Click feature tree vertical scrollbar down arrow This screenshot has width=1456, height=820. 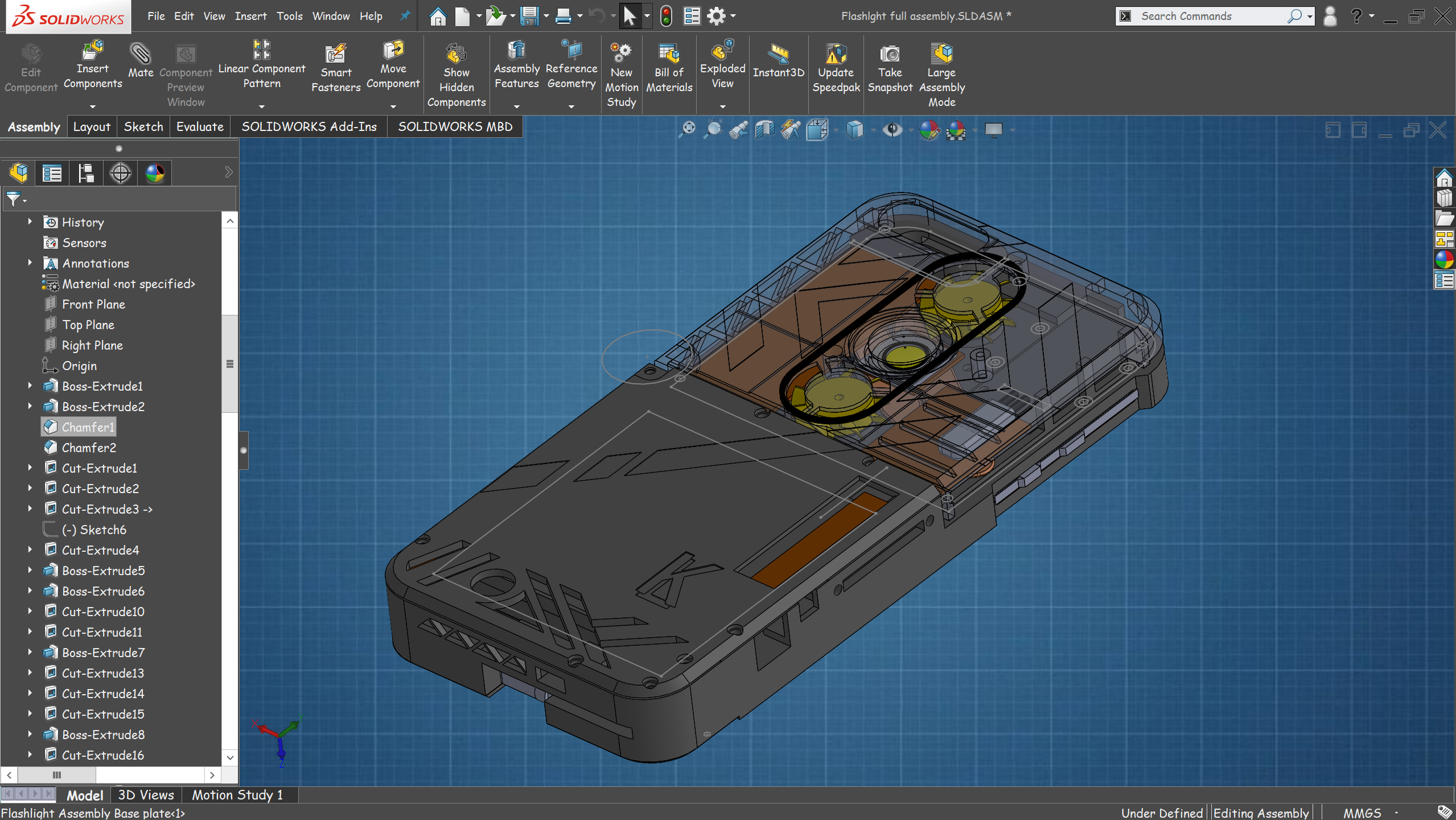pos(230,757)
